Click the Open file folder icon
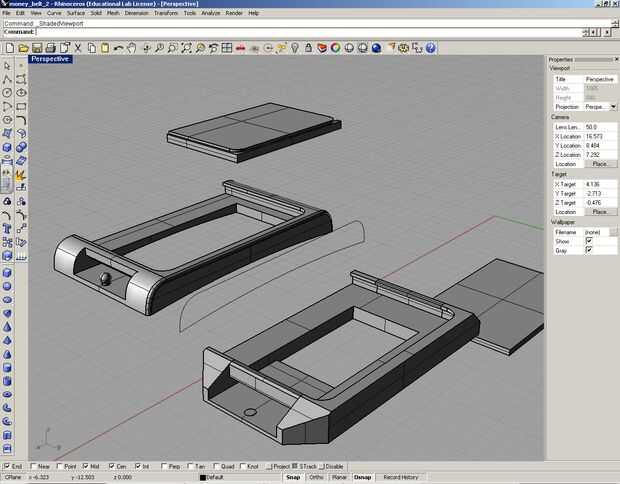Screen dimensions: 620x484 tap(23, 48)
